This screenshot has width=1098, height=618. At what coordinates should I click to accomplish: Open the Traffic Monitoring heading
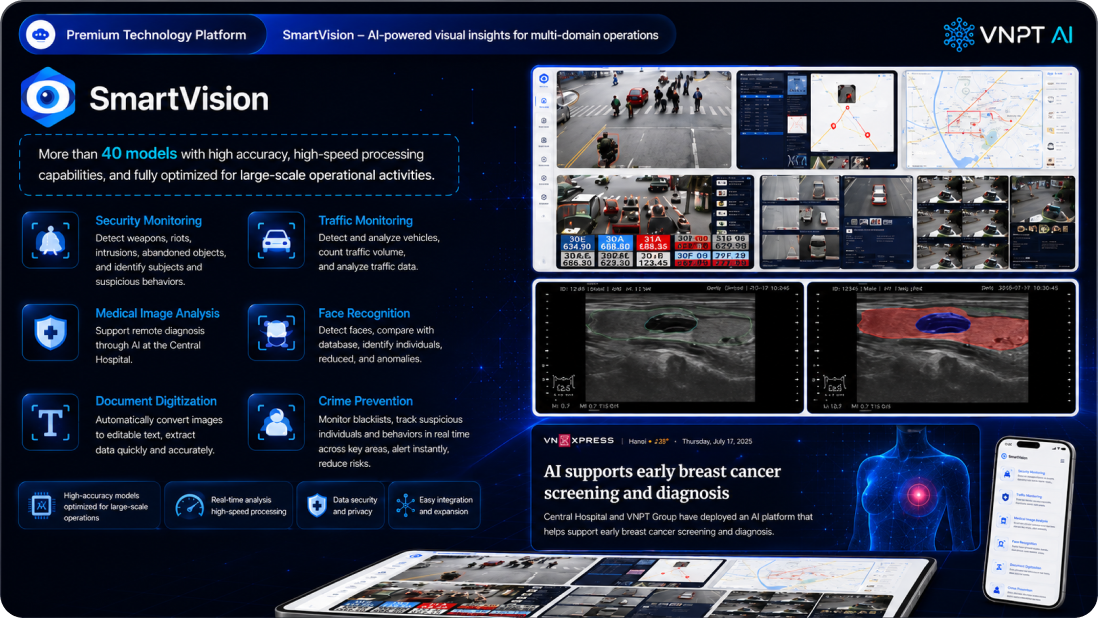pos(366,220)
